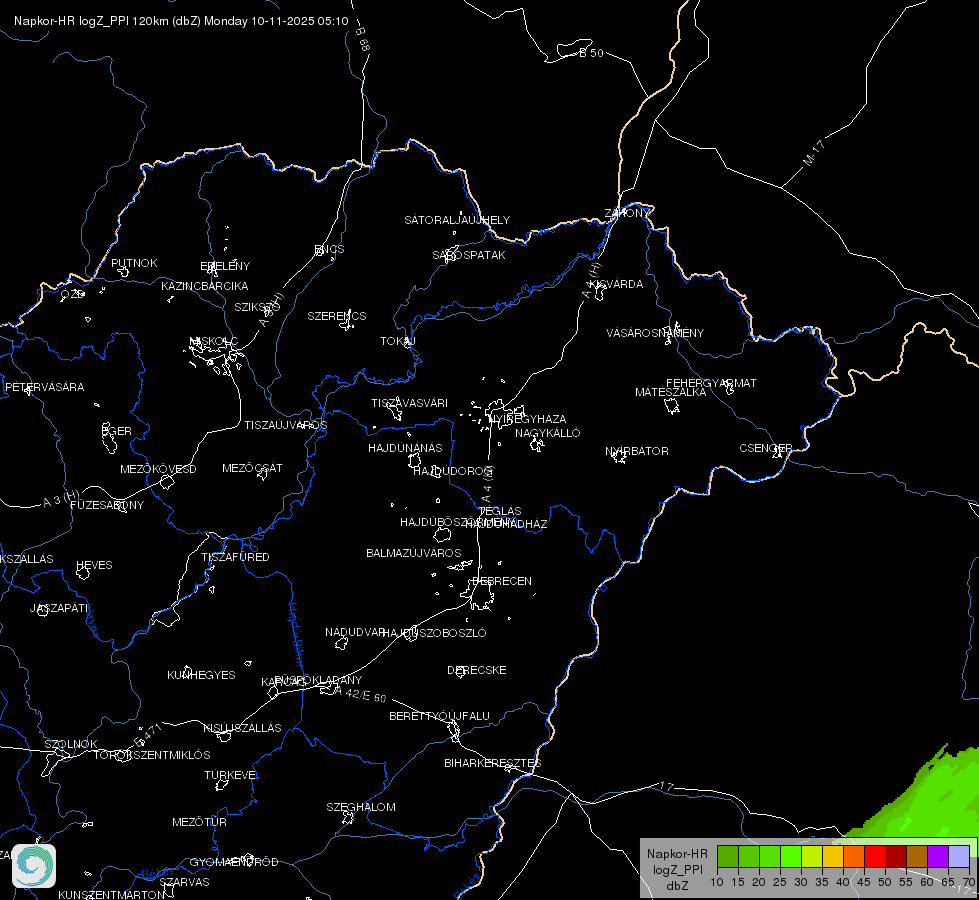The height and width of the screenshot is (900, 979).
Task: Click the TISZAUJVAROS town label
Action: 286,425
